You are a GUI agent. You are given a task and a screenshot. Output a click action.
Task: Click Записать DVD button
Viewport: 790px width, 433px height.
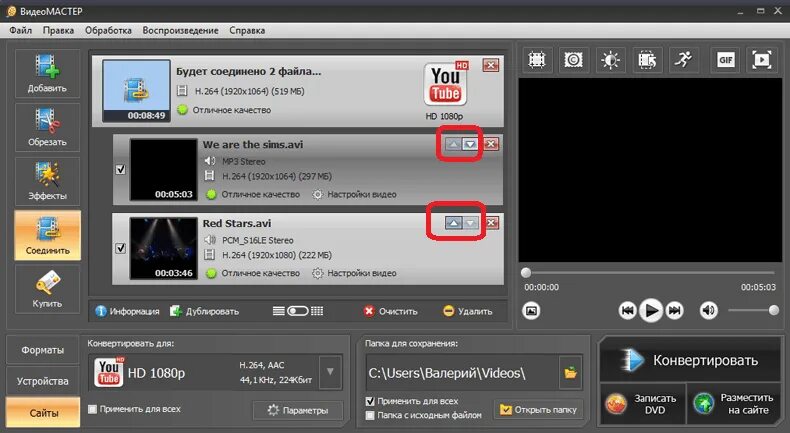coord(642,404)
